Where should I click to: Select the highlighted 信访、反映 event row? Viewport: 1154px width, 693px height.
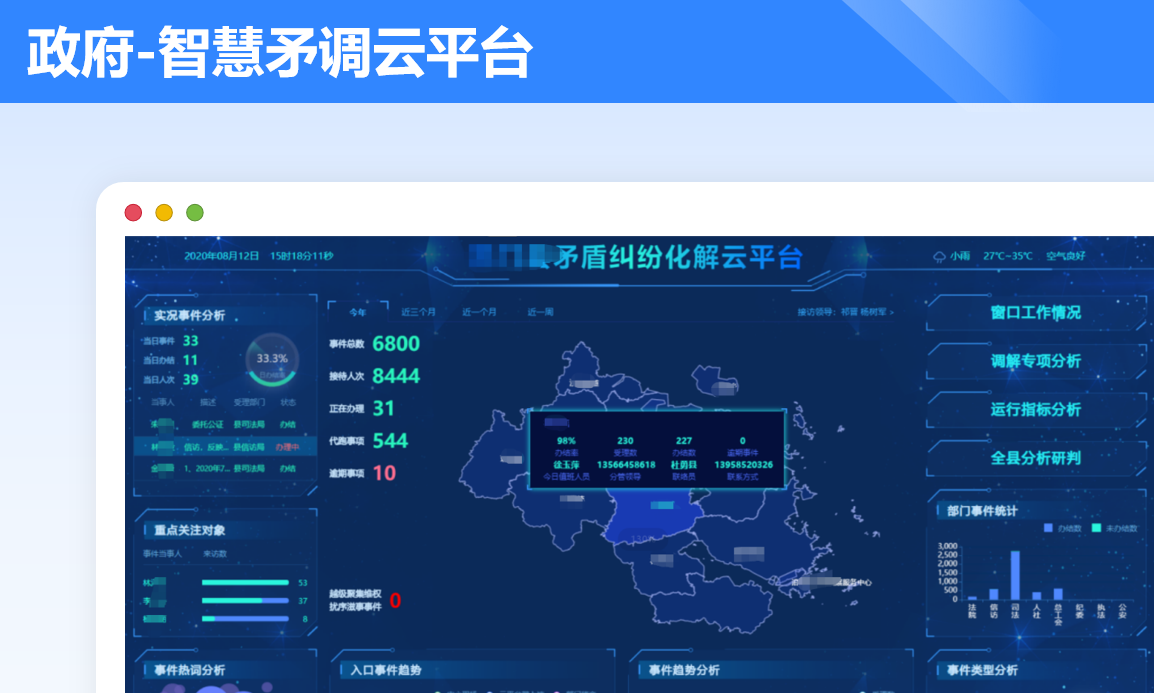[225, 447]
